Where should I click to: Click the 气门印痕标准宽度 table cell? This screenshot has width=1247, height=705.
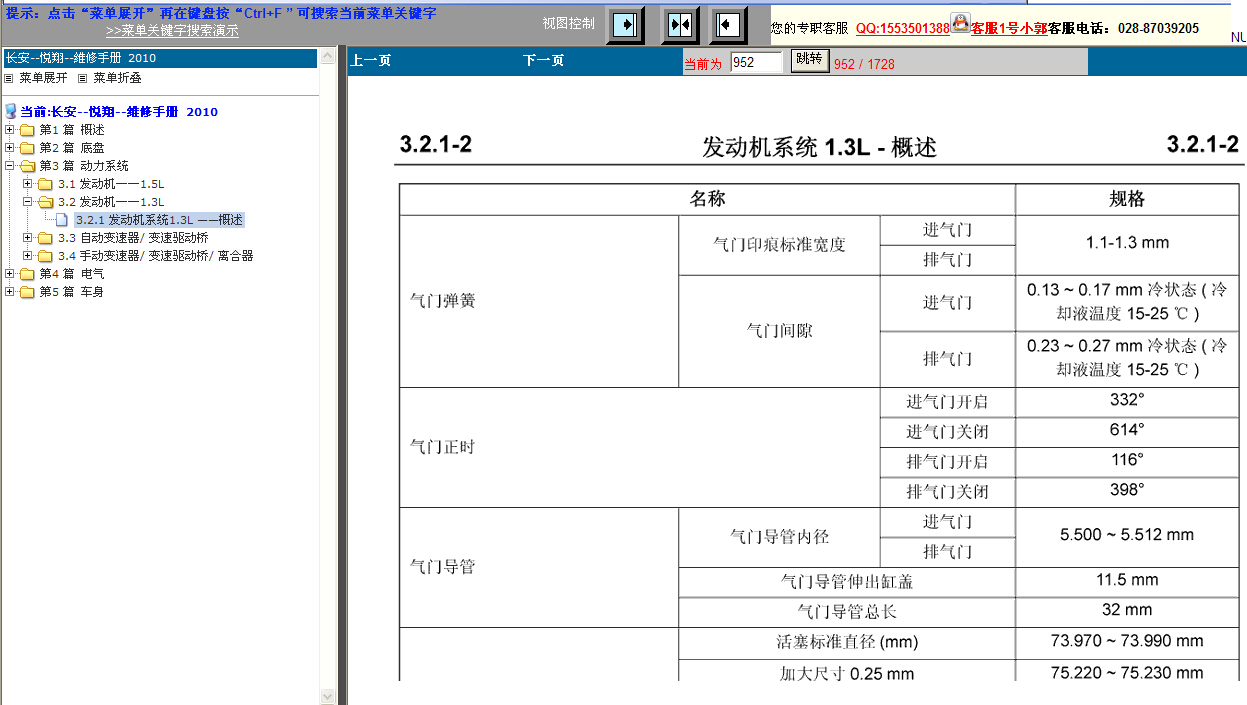779,245
